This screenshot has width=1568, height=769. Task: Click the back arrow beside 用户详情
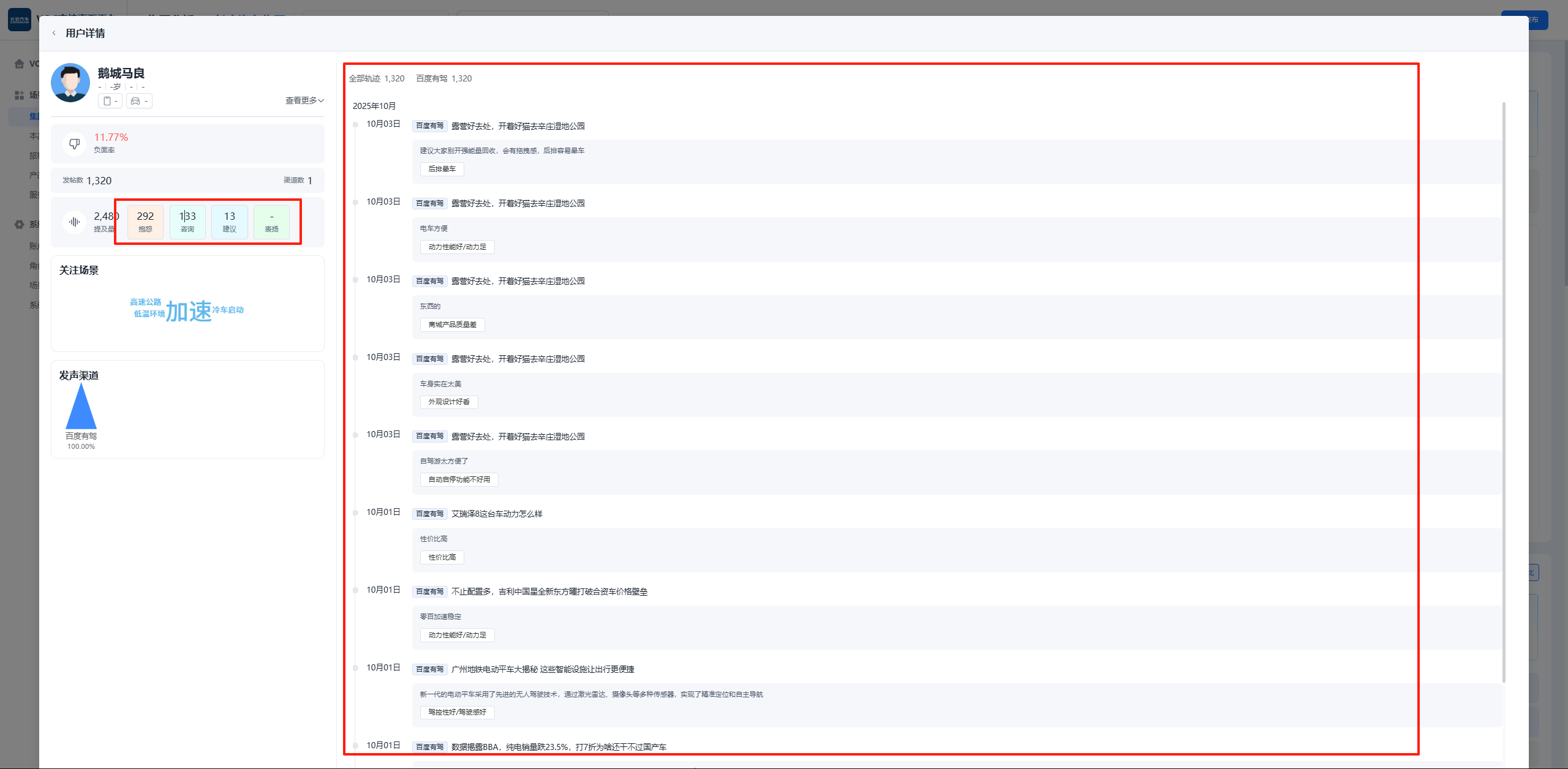tap(54, 33)
